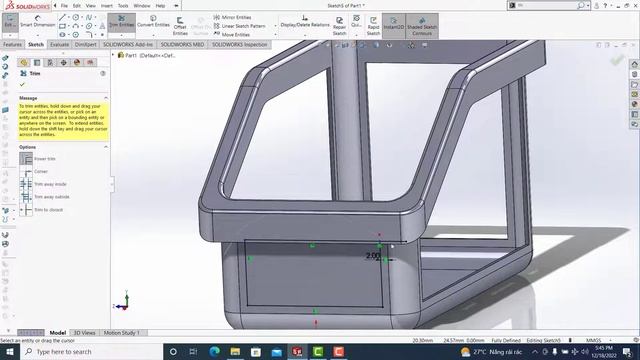
Task: Select the Sketch Fillet tool
Action: (x=89, y=35)
